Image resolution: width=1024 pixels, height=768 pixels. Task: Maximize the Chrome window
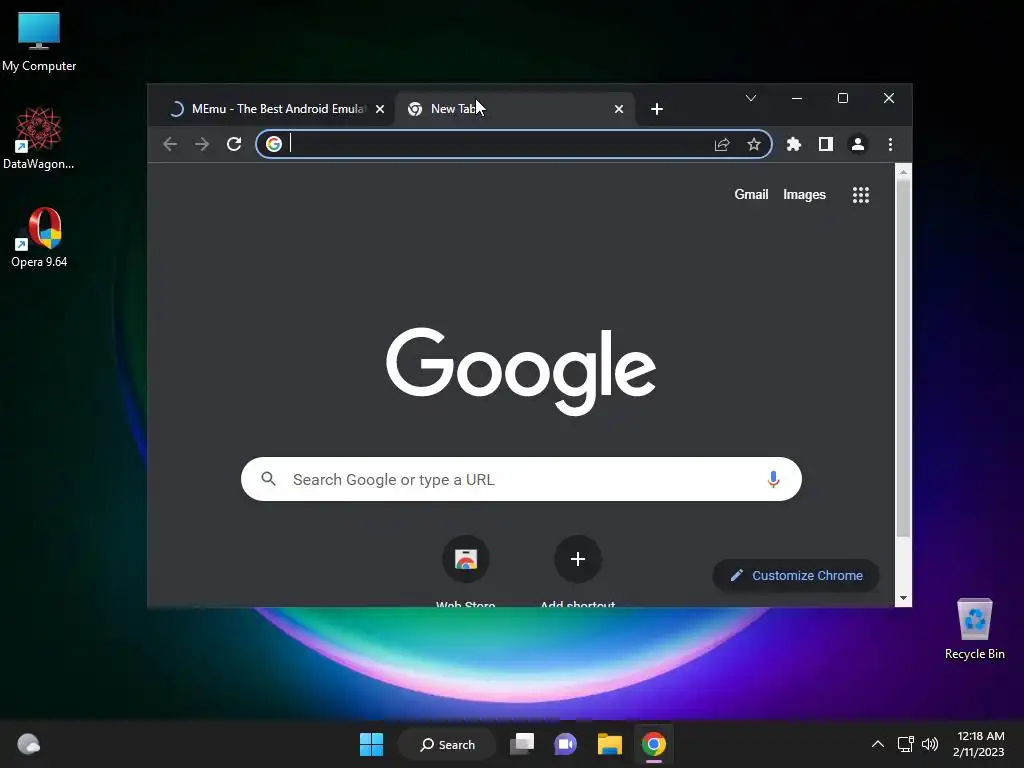pyautogui.click(x=842, y=98)
